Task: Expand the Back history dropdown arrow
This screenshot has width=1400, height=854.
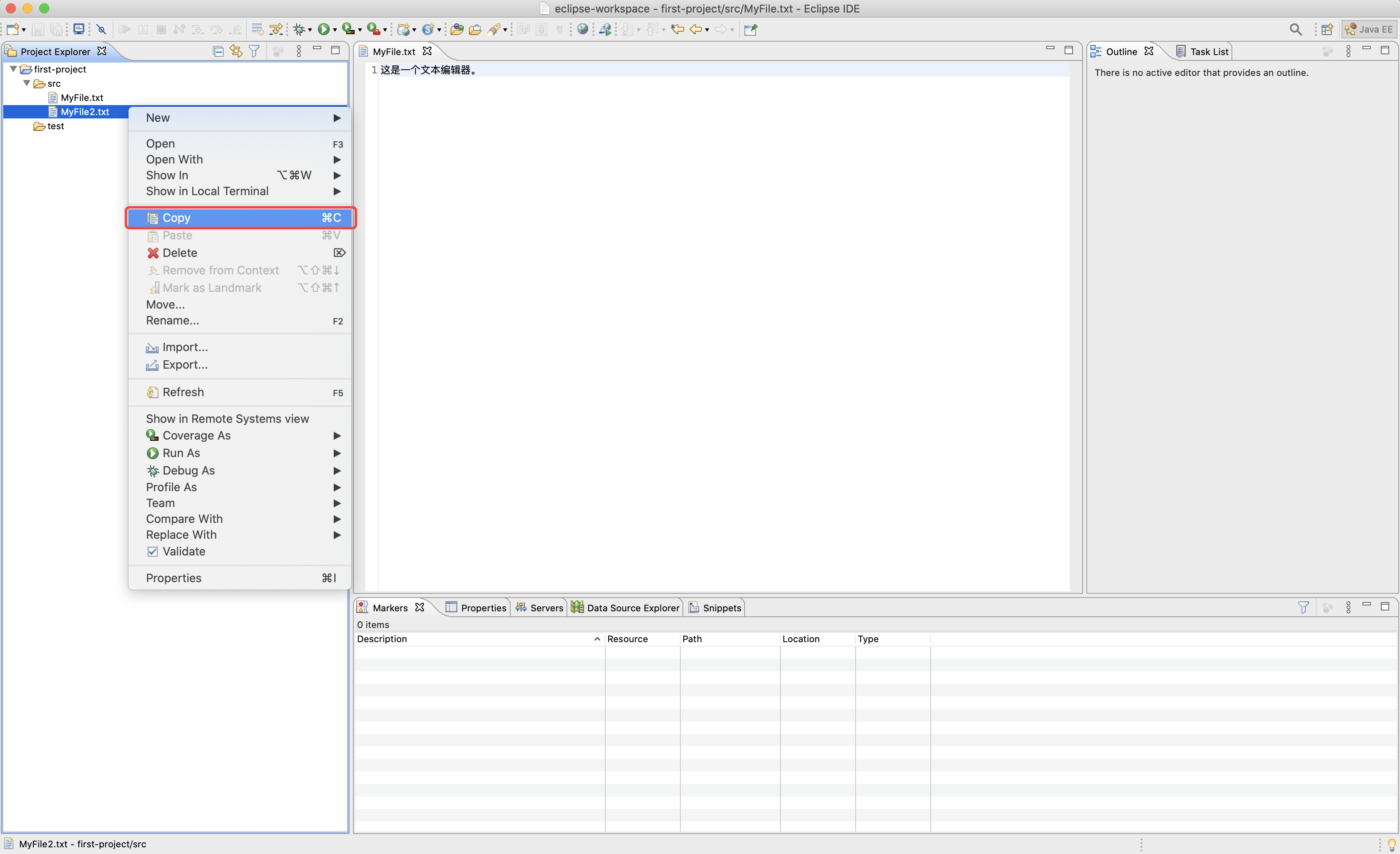Action: (x=707, y=30)
